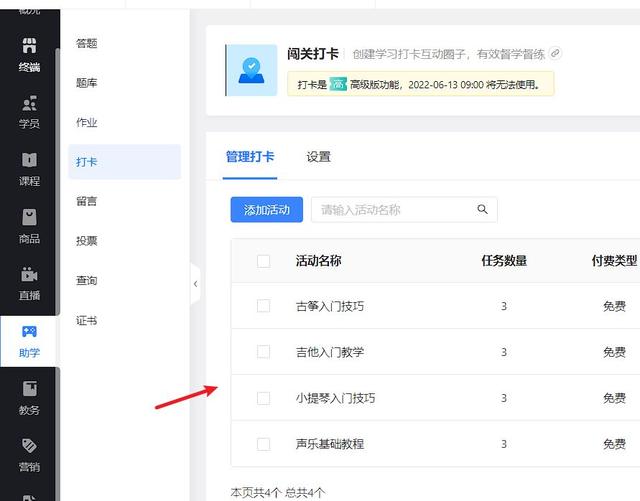Open 题库 in the submenu

click(x=87, y=83)
